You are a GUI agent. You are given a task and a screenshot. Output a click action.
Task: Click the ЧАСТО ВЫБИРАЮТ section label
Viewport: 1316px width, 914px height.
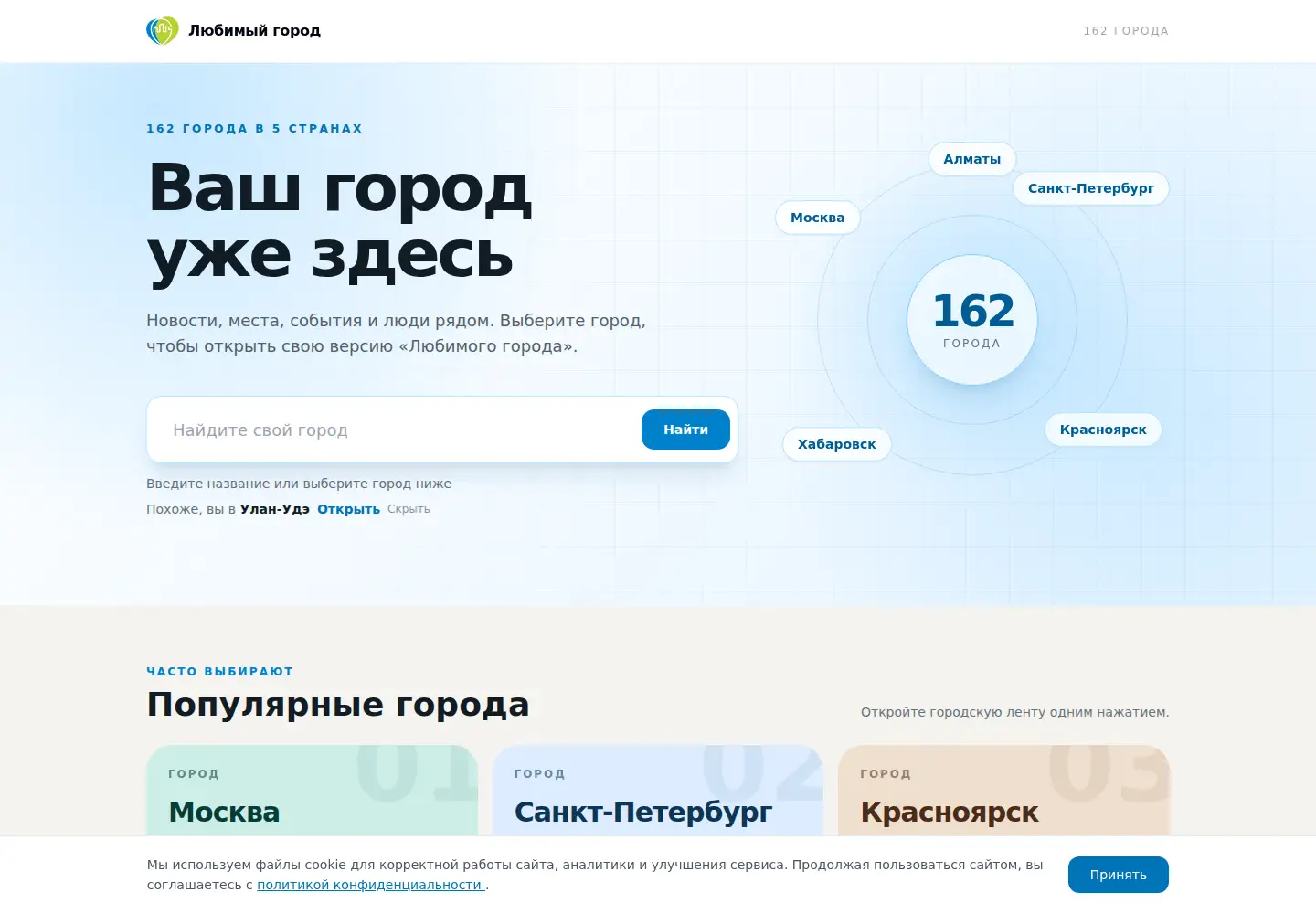tap(220, 671)
